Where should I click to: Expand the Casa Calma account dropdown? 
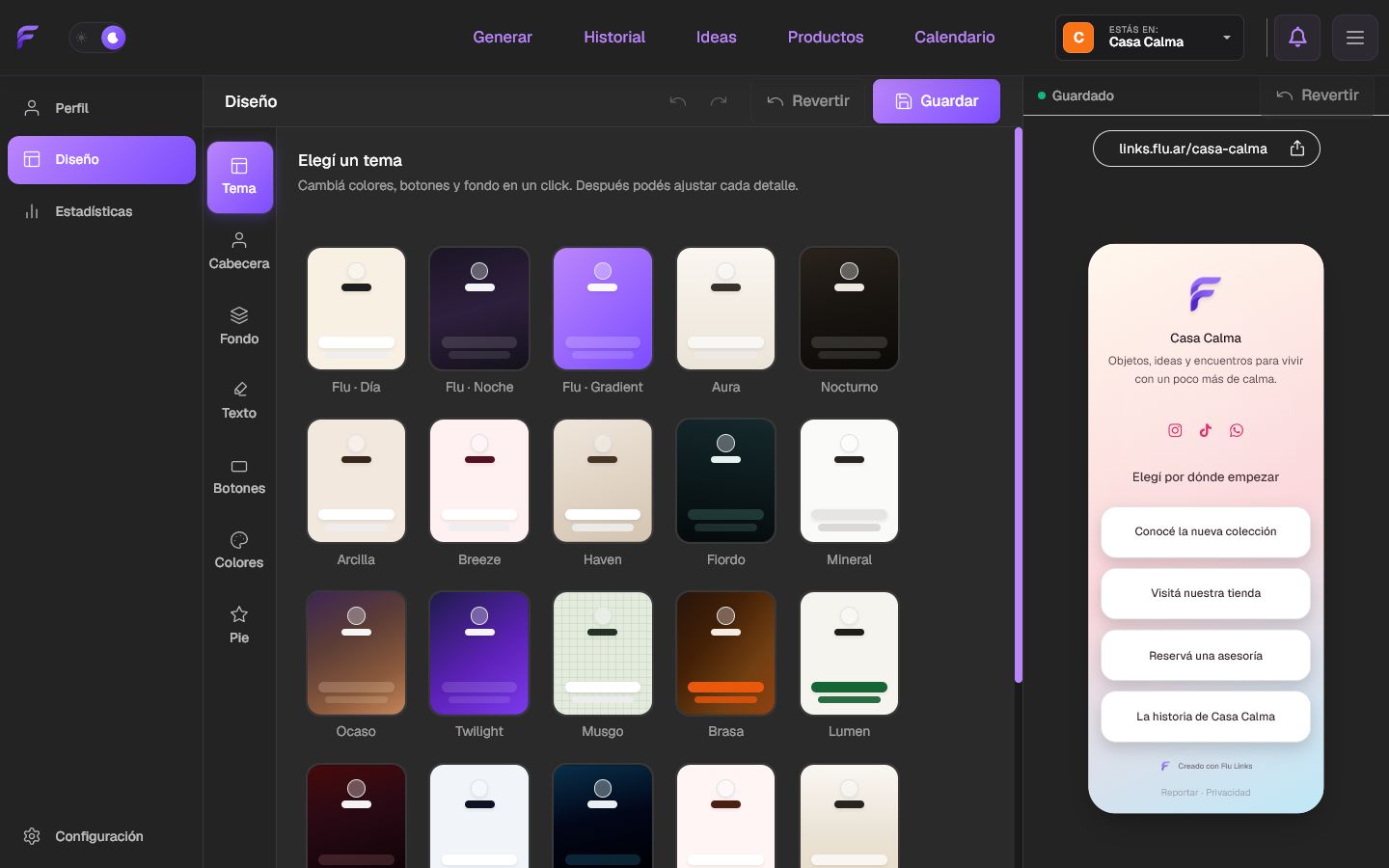1150,38
